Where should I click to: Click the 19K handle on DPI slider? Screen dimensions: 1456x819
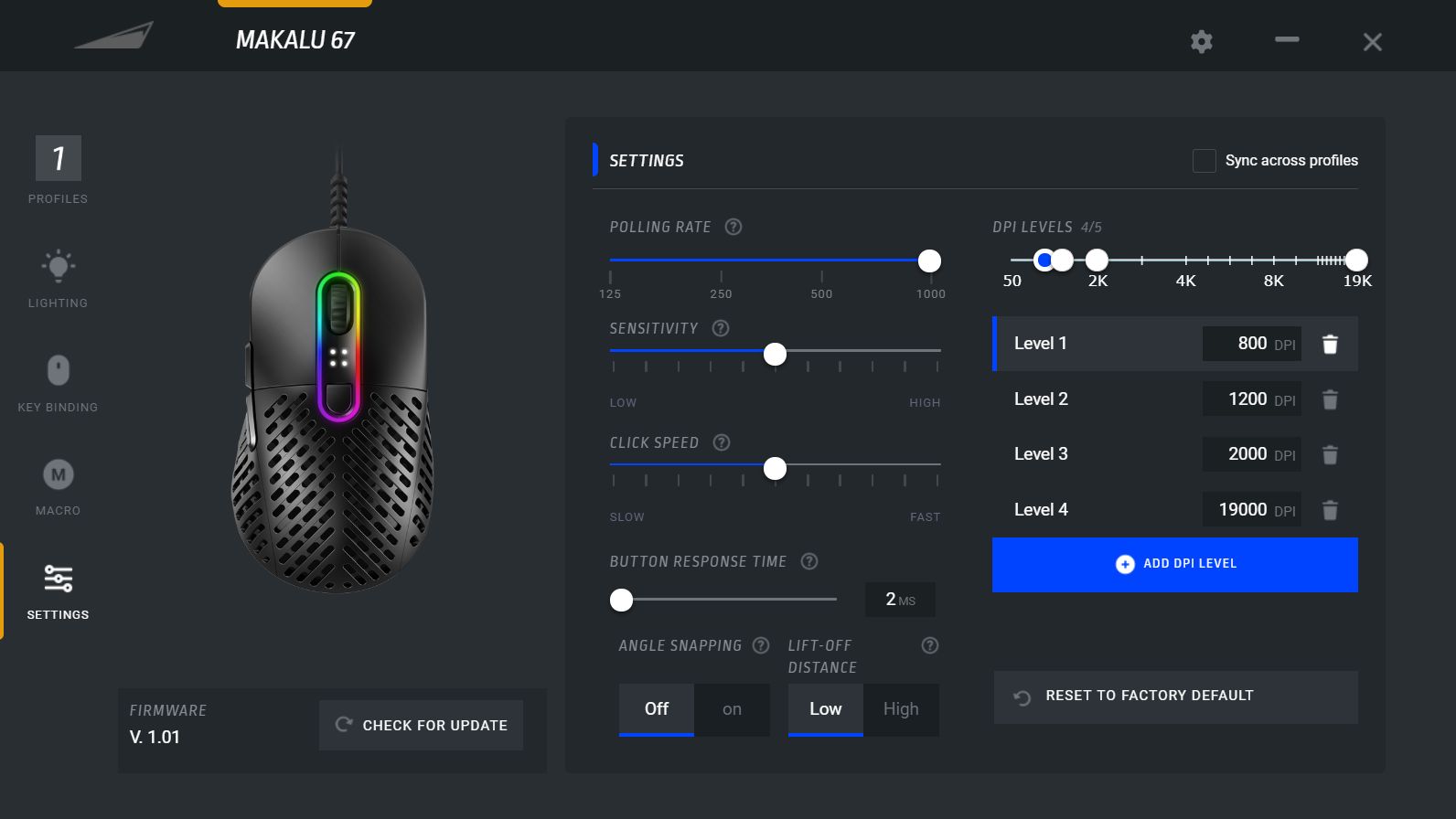click(1356, 261)
